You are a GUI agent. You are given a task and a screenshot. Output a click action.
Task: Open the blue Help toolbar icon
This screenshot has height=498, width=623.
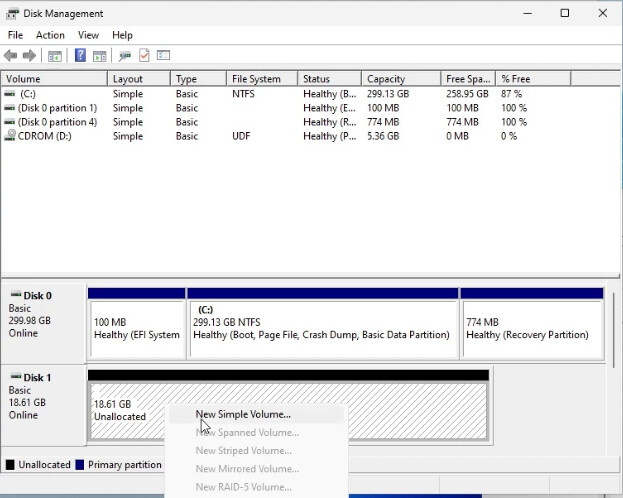(80, 55)
